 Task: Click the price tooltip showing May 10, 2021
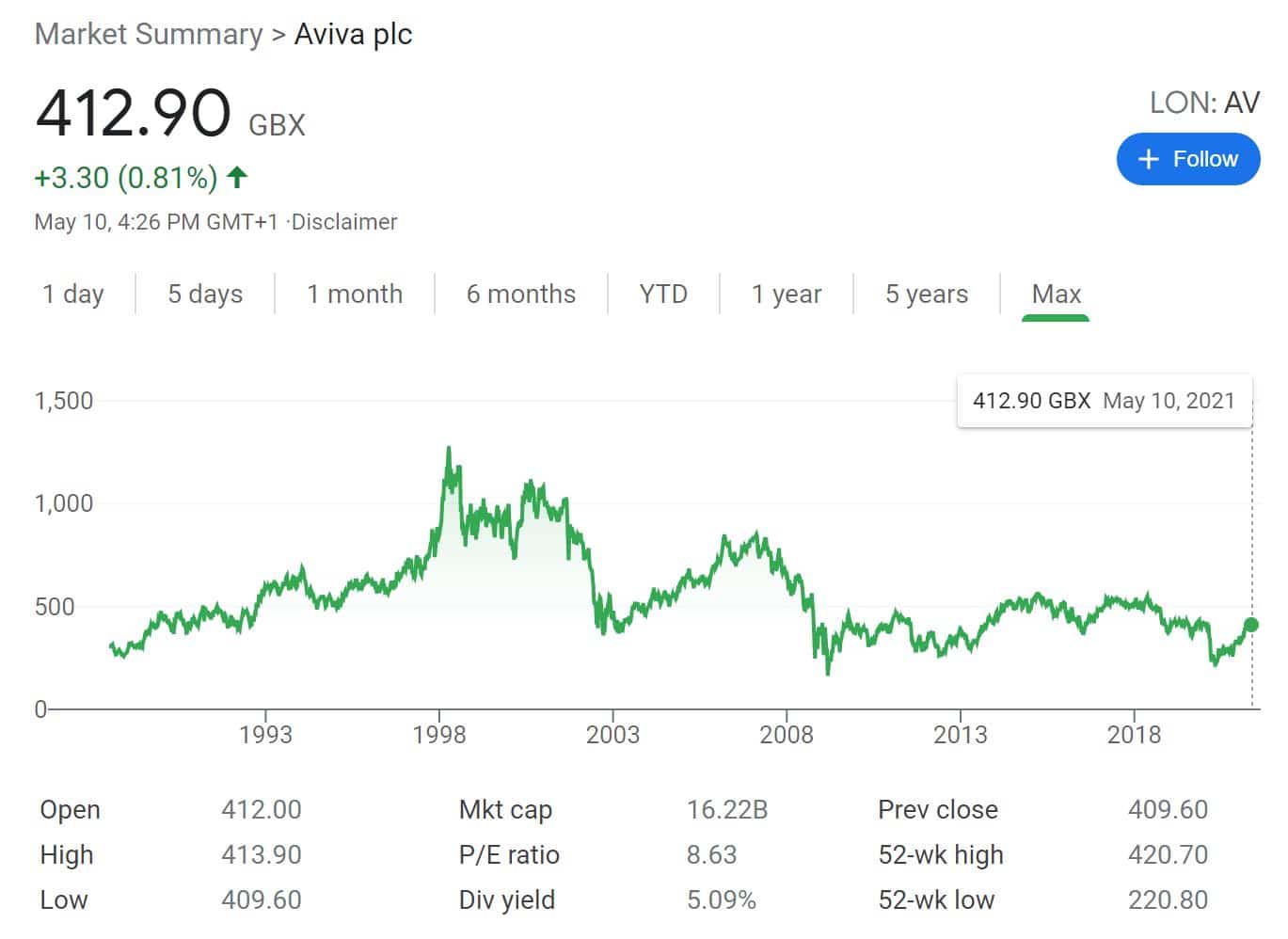tap(1103, 400)
